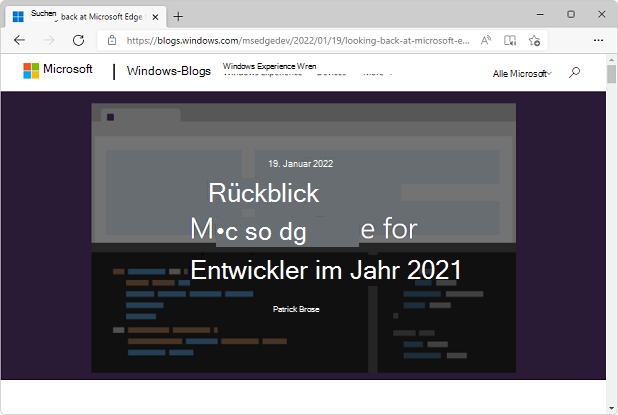
Task: Click the page scrollbar down arrow
Action: pos(611,408)
